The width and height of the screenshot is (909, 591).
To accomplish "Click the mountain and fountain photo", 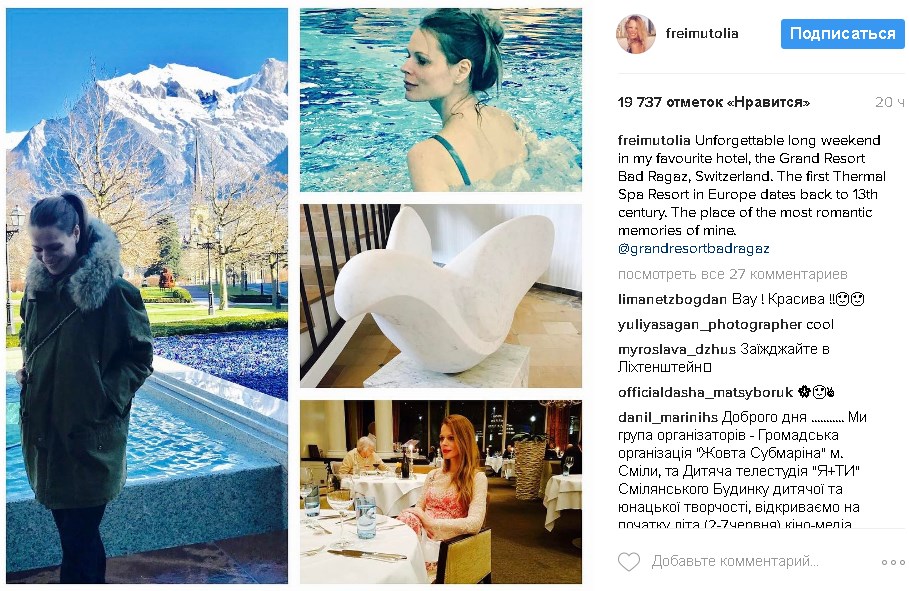I will pos(147,296).
